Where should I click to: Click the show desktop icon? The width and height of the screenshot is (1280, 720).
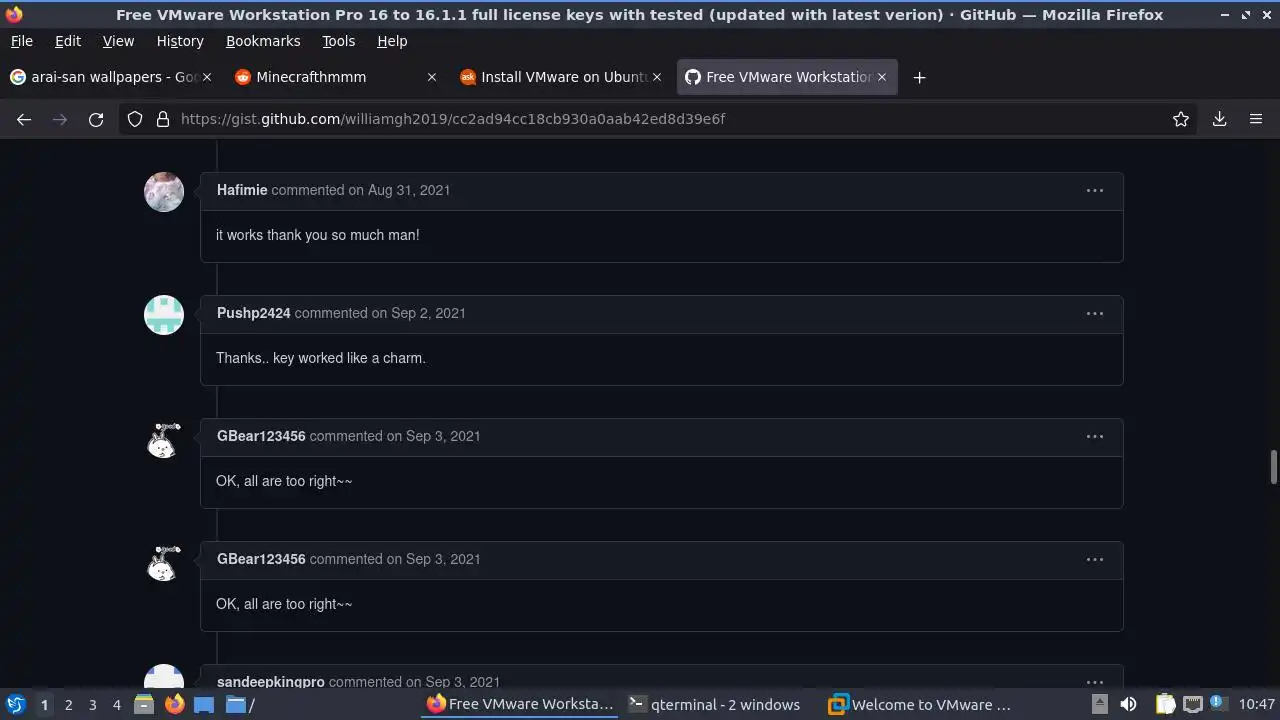pyautogui.click(x=204, y=704)
